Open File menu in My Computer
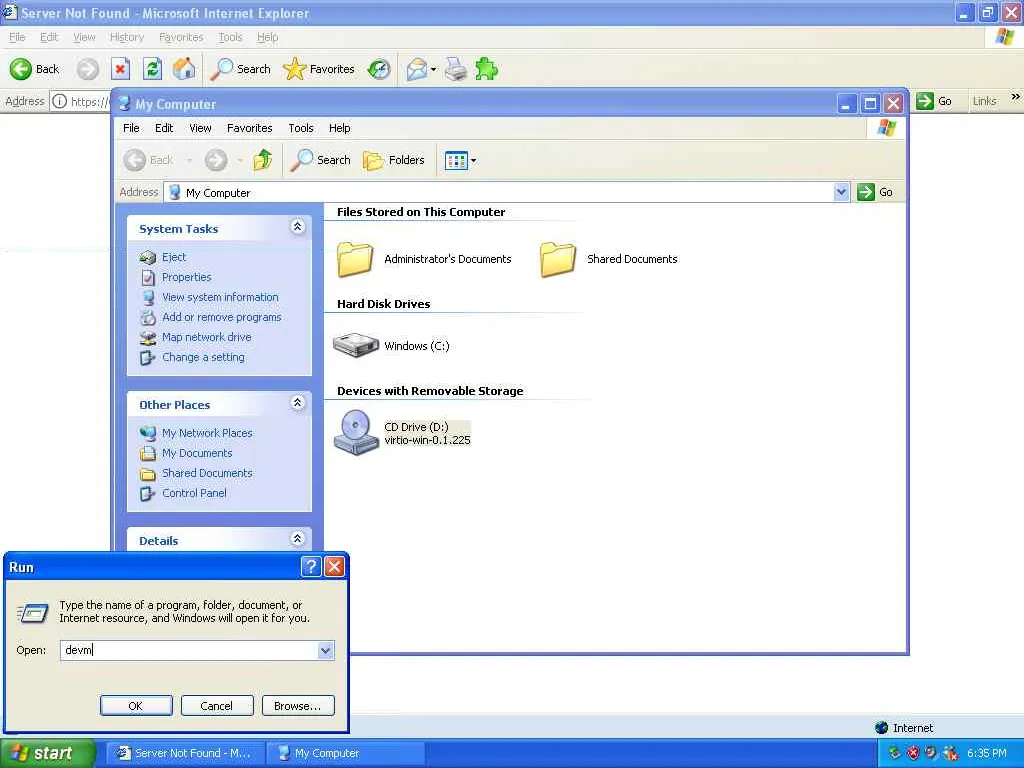This screenshot has width=1024, height=768. point(131,128)
